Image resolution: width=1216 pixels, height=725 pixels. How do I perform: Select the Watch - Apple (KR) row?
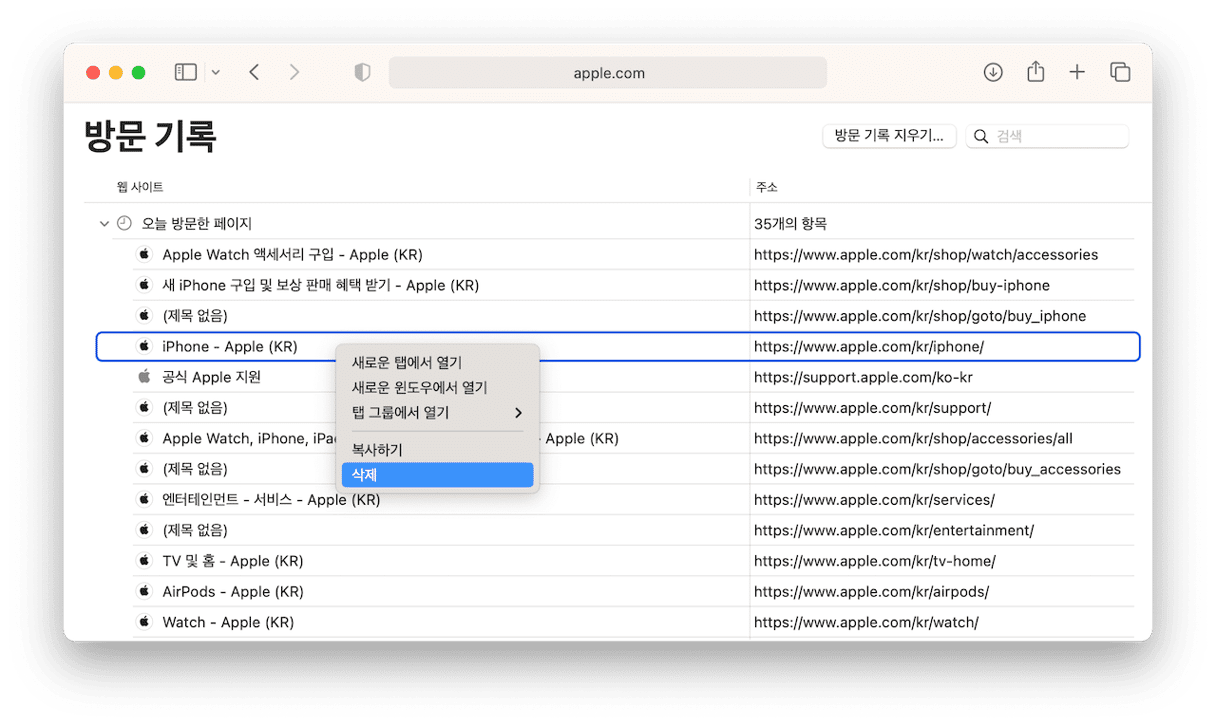(634, 622)
